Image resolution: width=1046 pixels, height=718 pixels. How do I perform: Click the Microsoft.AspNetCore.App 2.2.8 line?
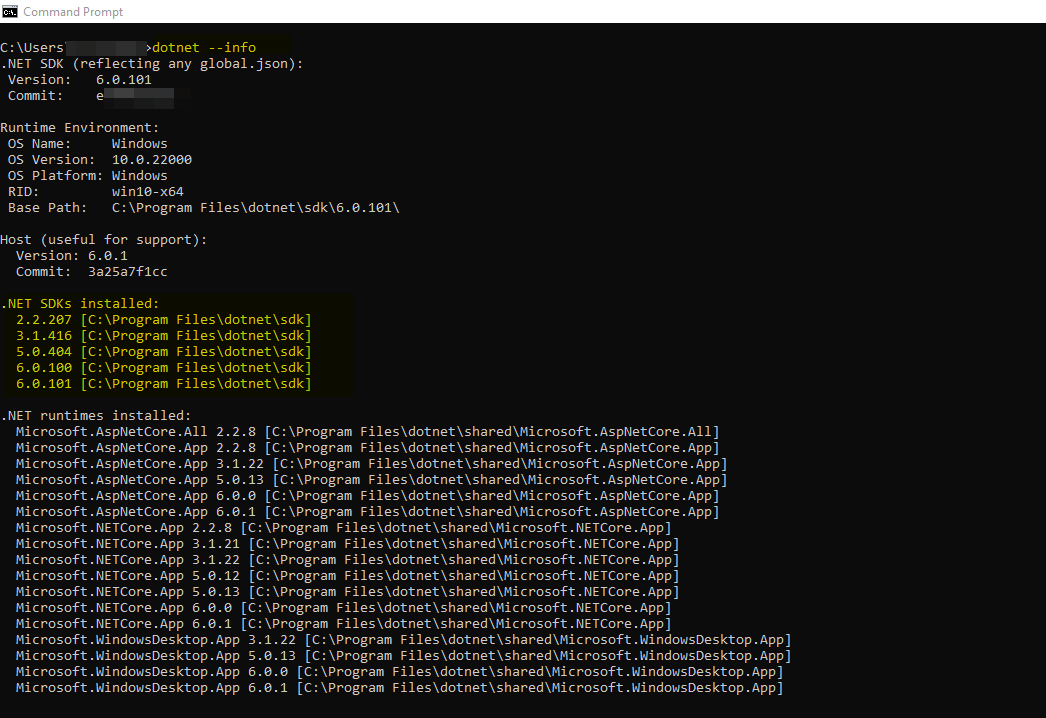[x=368, y=448]
